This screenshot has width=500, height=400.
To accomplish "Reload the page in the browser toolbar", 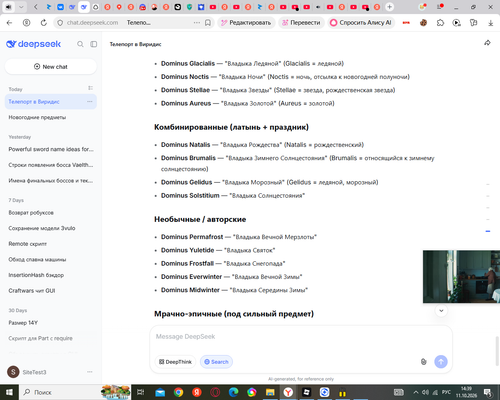I will 44,23.
